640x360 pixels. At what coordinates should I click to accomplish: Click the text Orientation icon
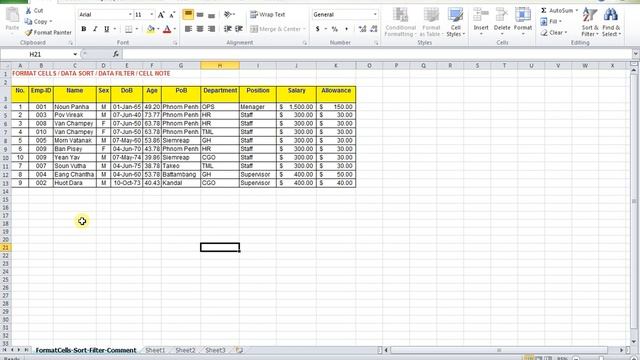tap(229, 15)
